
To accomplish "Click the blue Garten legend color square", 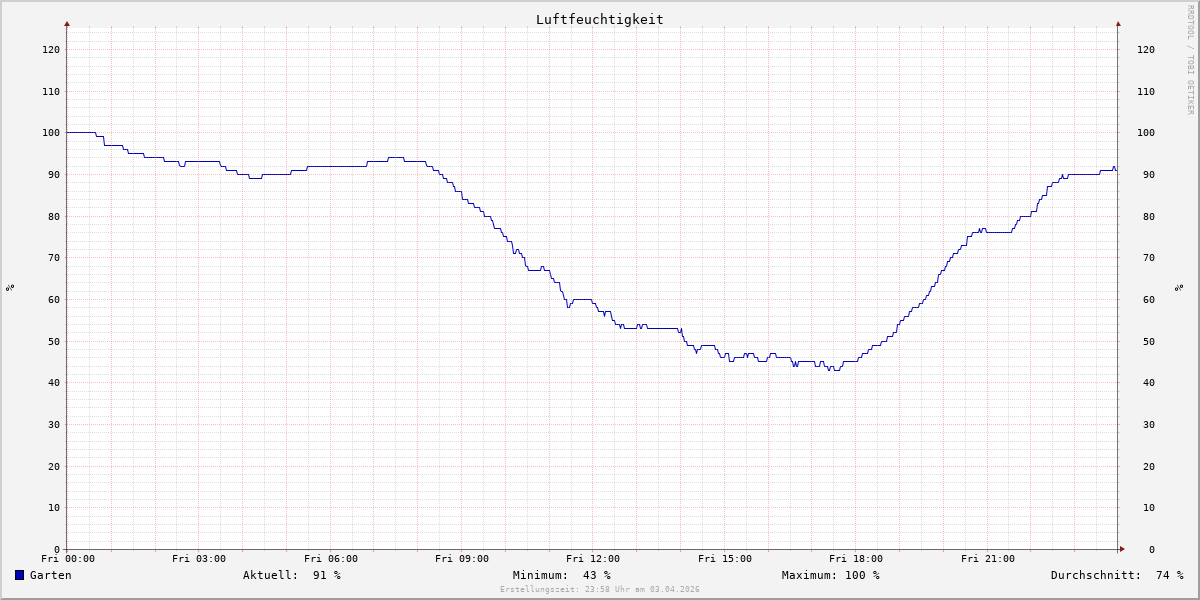I will point(19,575).
